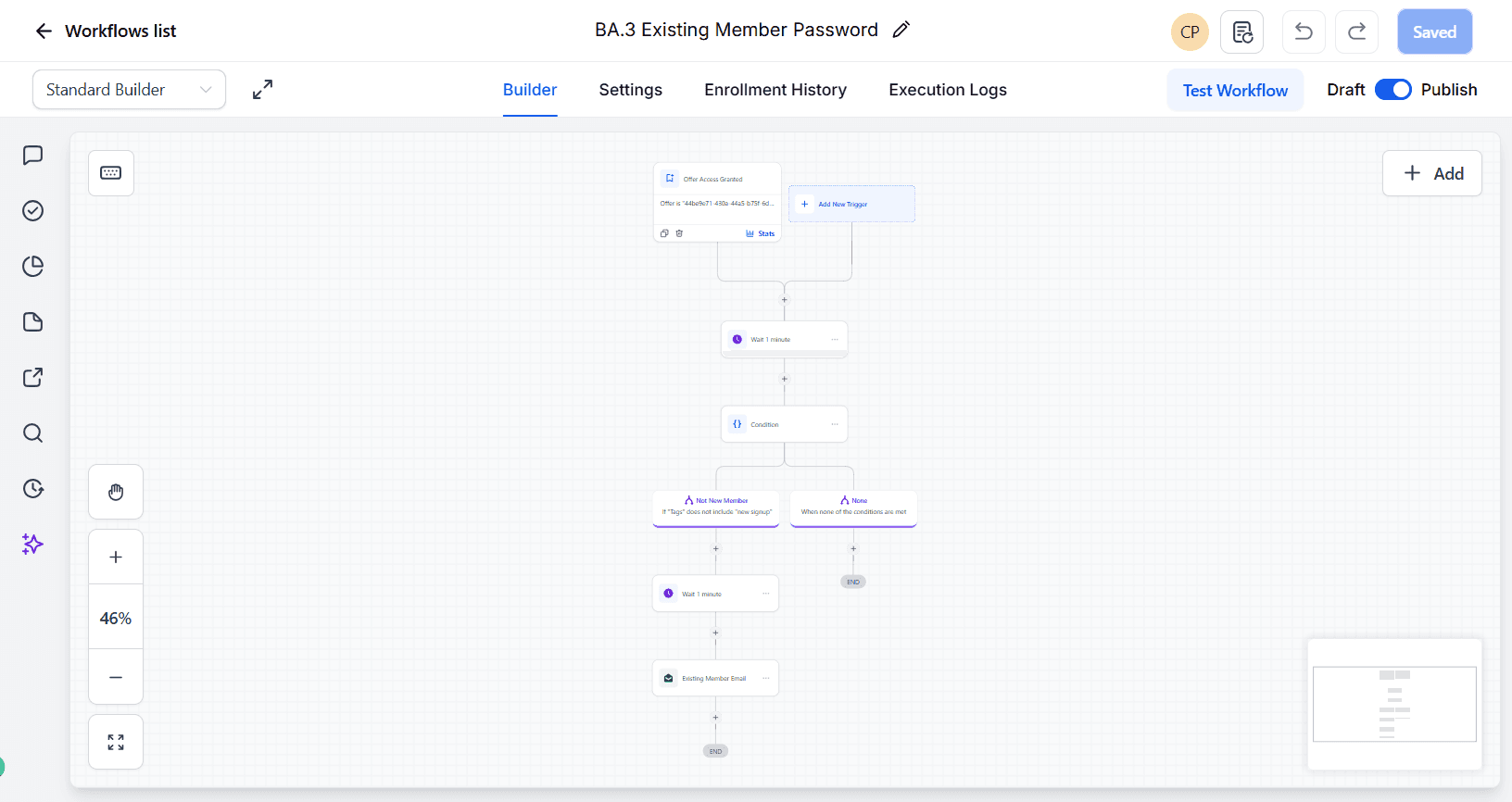
Task: Open pie chart stats icon in sidebar
Action: click(32, 267)
